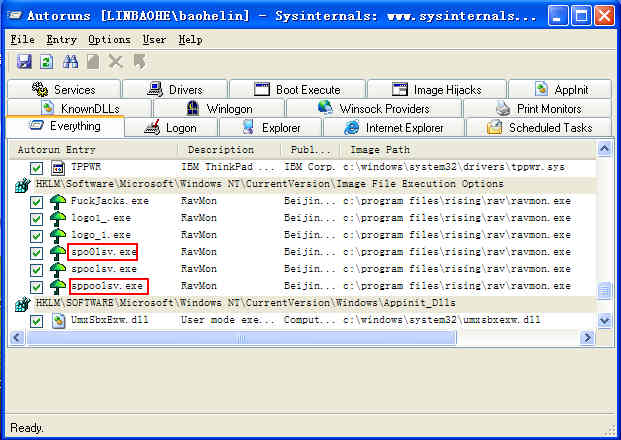Click the horizontal scrollbar left arrow
The height and width of the screenshot is (440, 621).
[x=17, y=338]
